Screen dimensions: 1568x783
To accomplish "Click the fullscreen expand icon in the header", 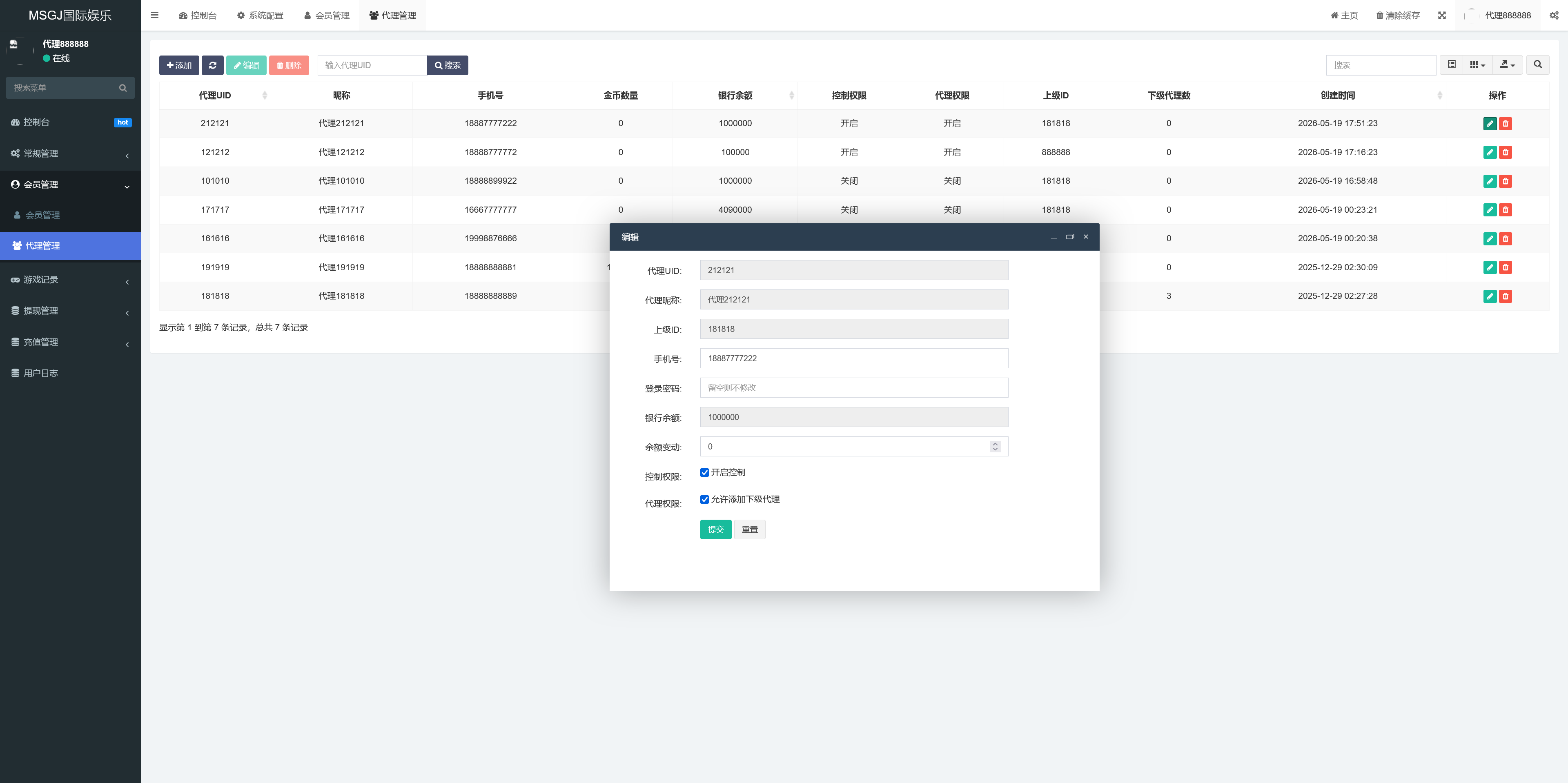I will coord(1442,15).
